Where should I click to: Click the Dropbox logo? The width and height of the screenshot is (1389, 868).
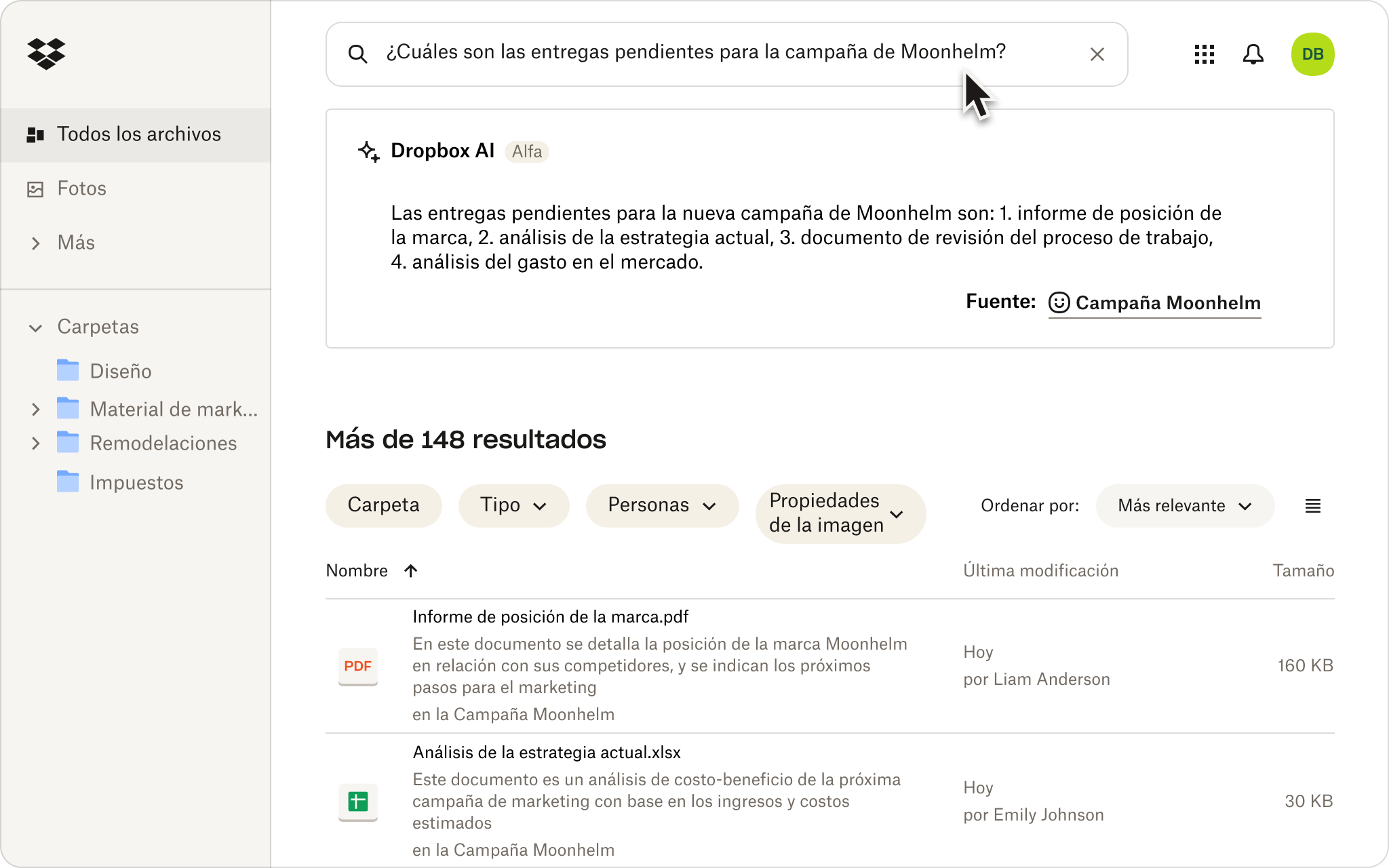click(46, 54)
